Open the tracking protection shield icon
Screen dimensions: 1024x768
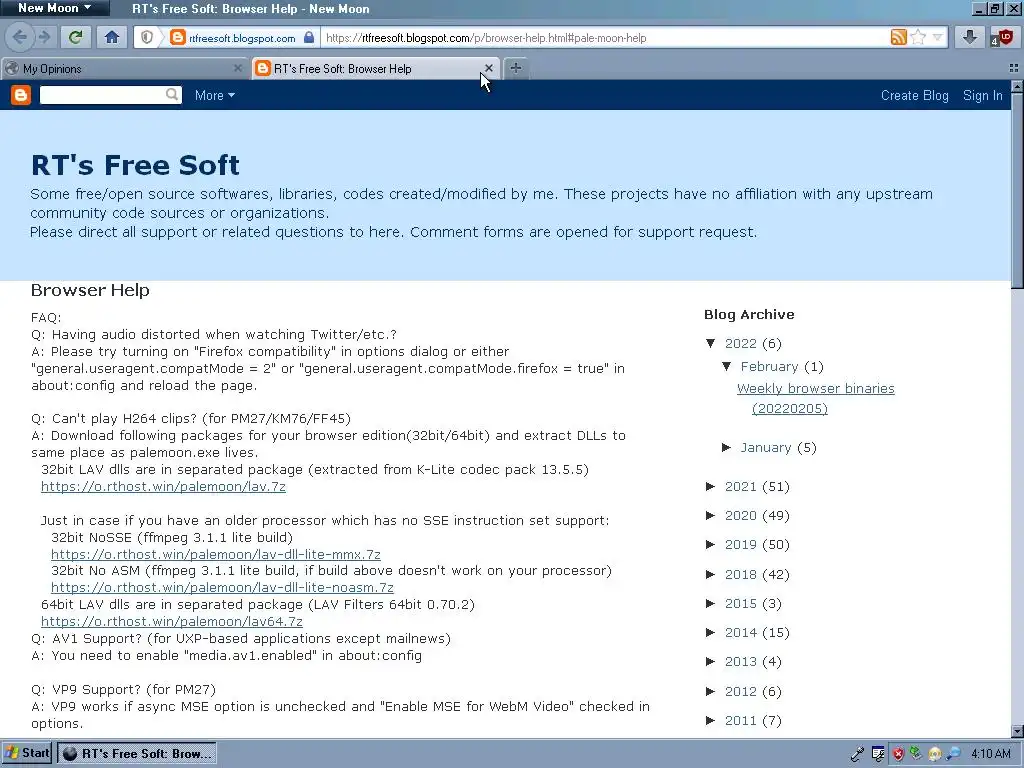[147, 37]
